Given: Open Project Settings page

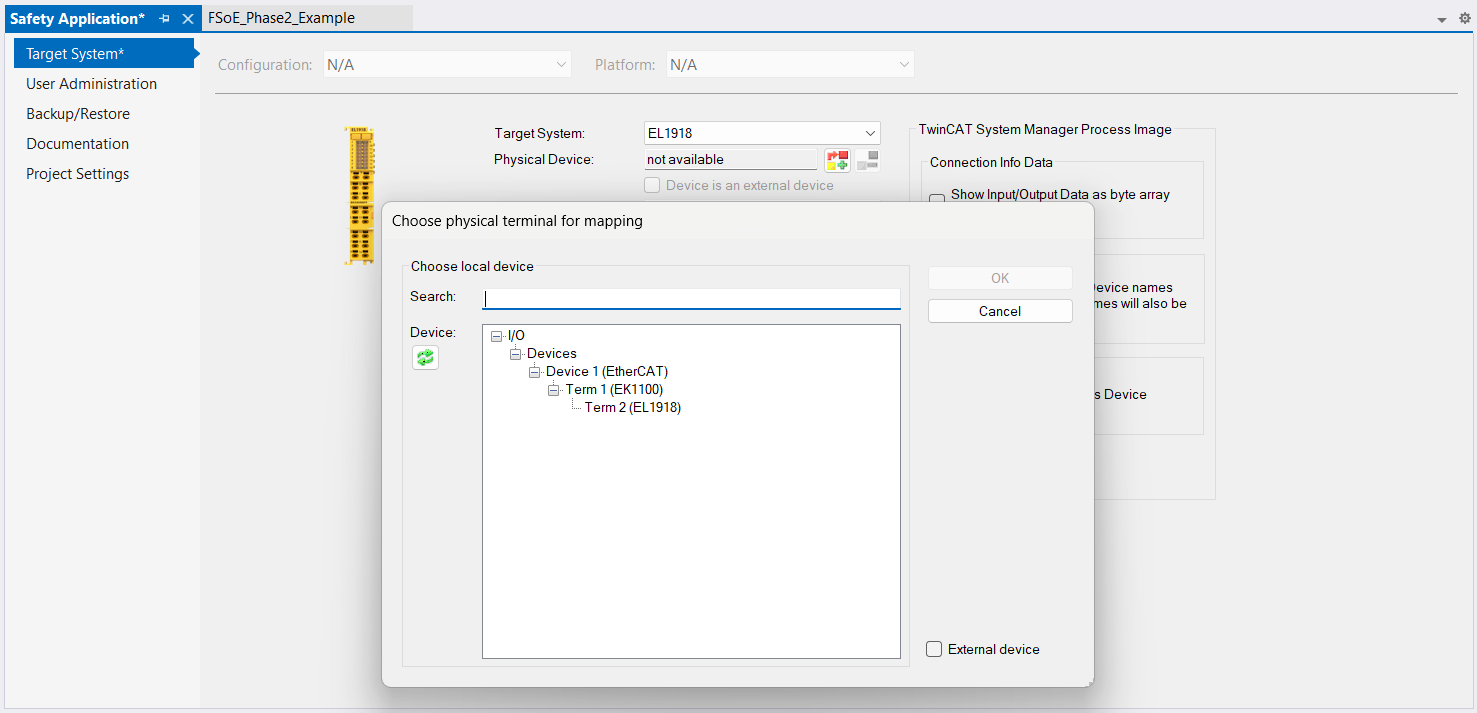Looking at the screenshot, I should tap(78, 174).
